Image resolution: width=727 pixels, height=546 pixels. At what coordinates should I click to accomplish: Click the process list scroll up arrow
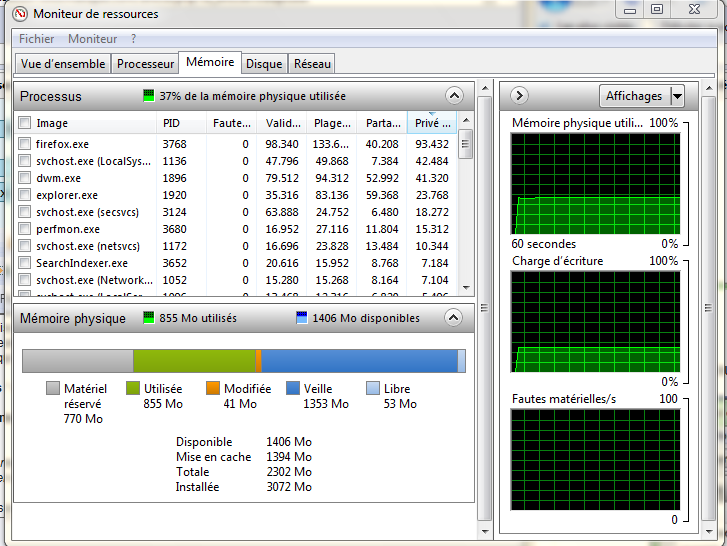[x=466, y=120]
